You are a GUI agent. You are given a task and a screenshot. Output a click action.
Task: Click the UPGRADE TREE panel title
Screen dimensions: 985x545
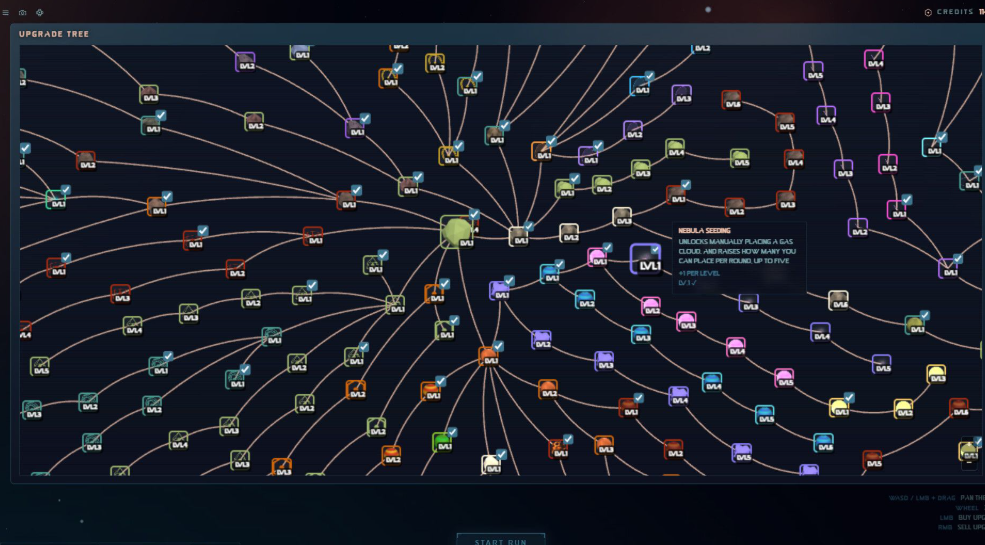point(54,34)
